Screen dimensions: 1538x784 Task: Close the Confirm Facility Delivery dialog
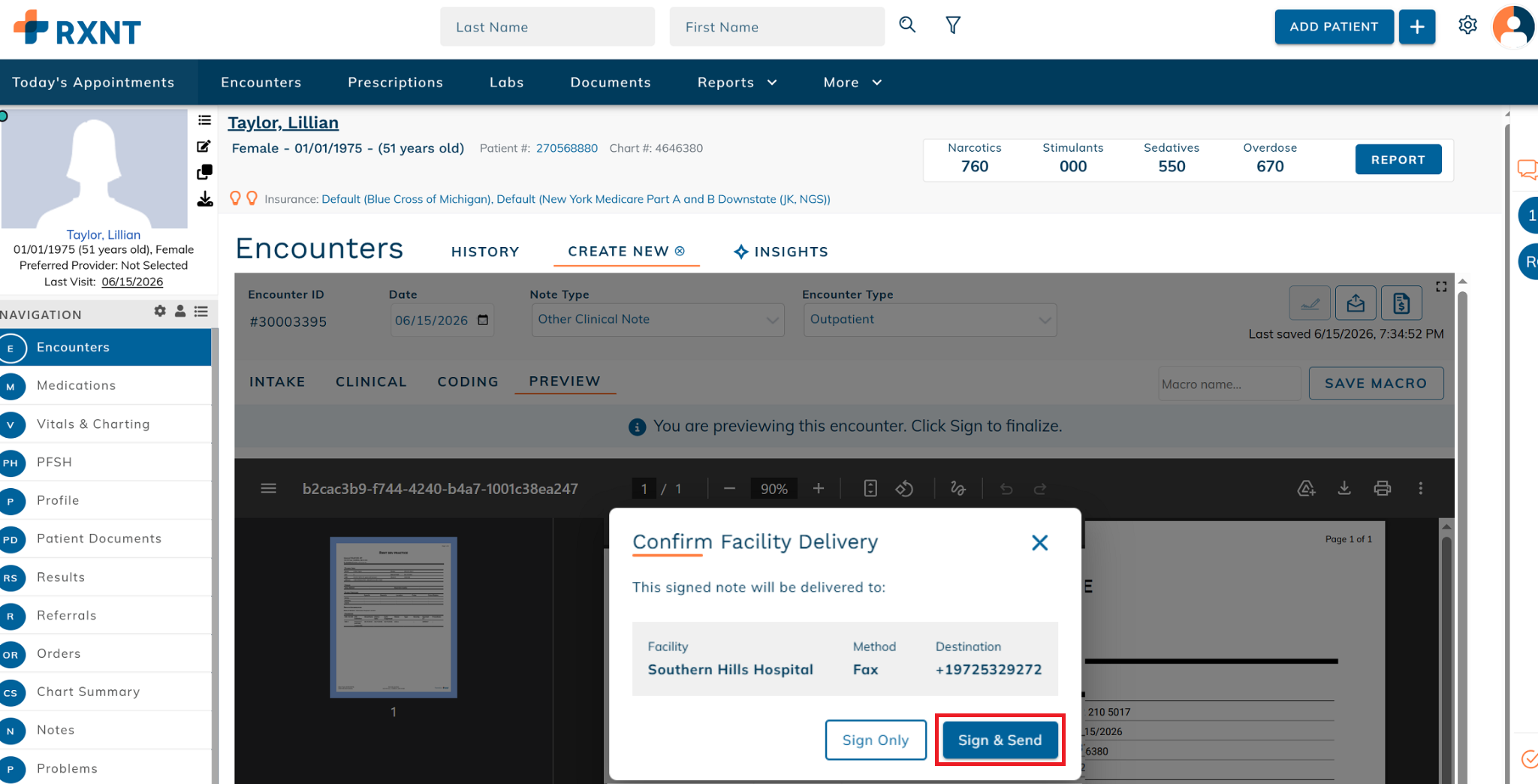coord(1039,542)
